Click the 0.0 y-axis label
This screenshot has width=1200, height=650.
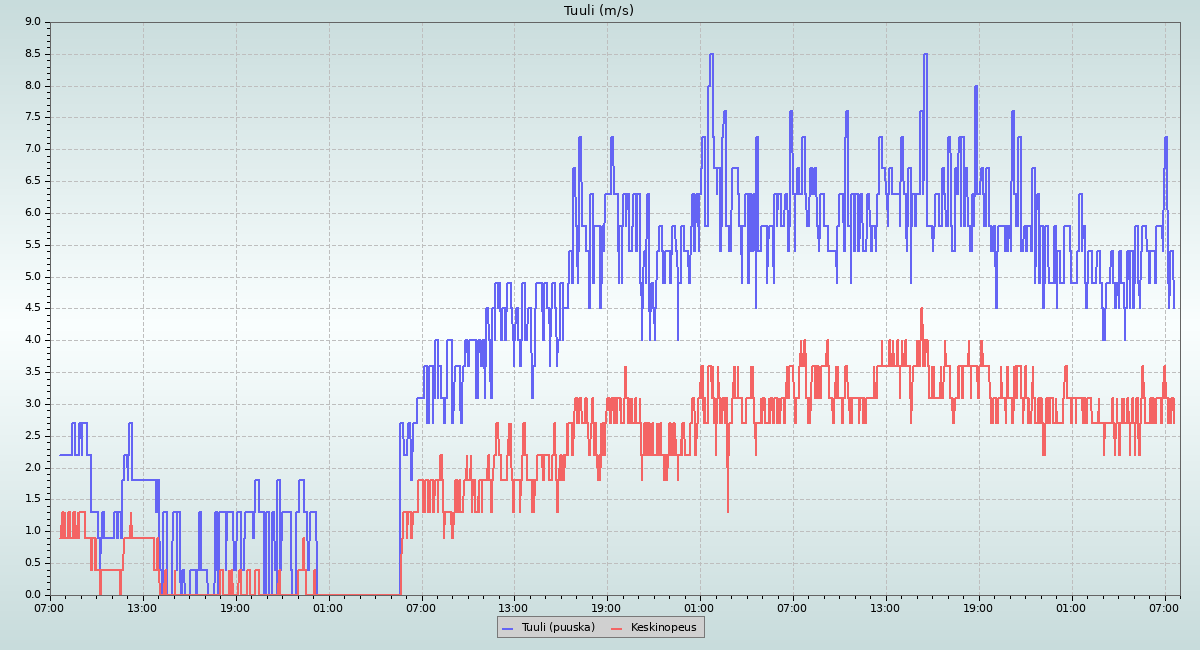tap(32, 595)
